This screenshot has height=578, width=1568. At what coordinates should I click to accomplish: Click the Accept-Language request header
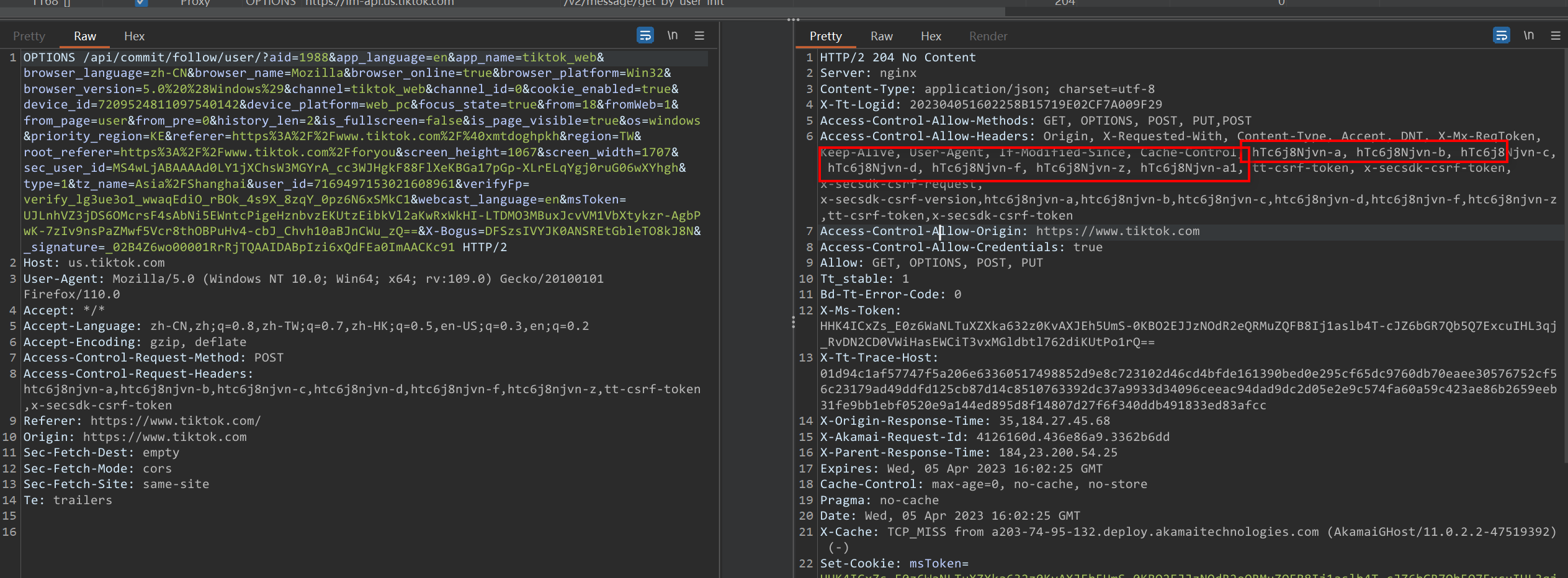306,326
